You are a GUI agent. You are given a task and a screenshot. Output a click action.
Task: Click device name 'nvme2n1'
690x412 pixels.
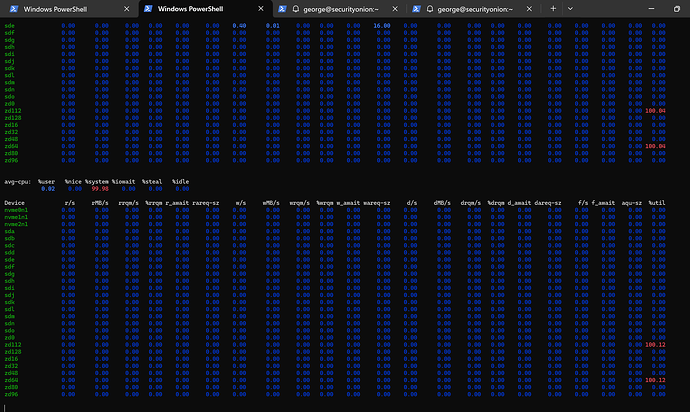click(16, 224)
